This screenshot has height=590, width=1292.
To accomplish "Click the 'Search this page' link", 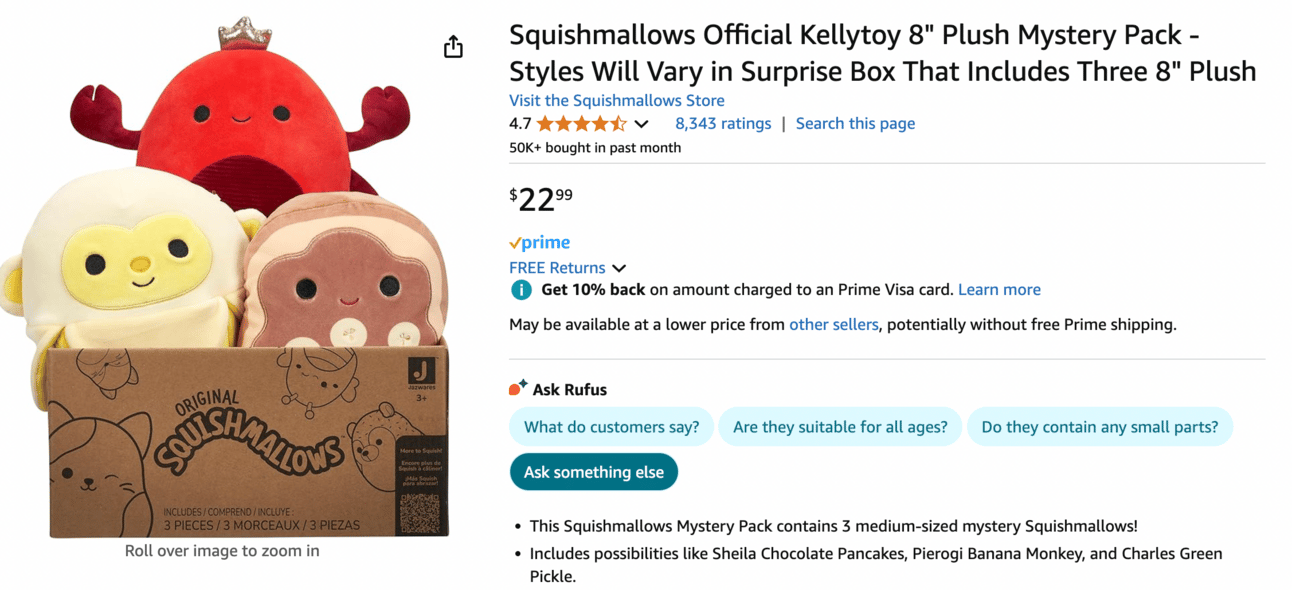I will 855,124.
